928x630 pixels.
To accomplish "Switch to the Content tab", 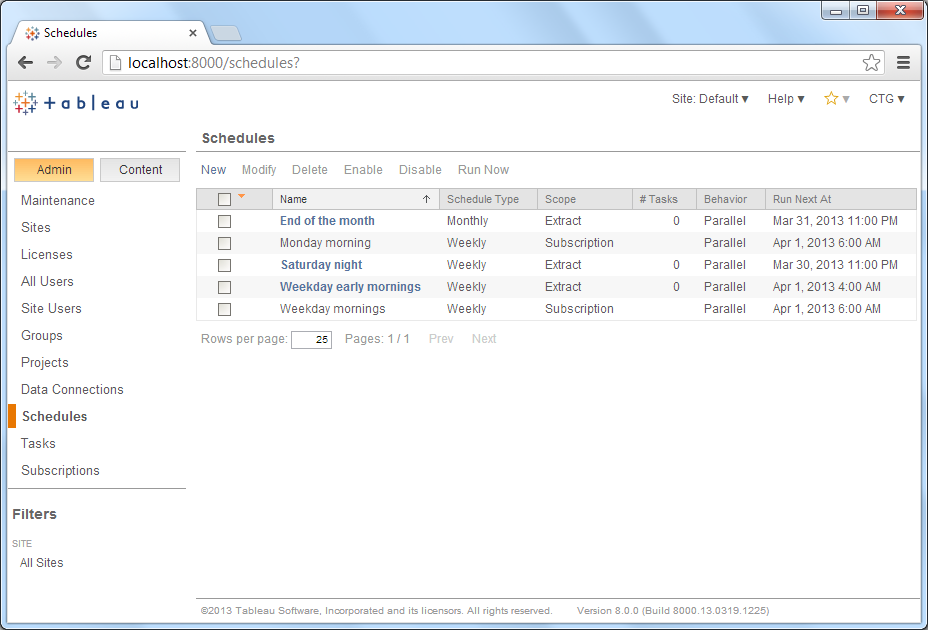I will pyautogui.click(x=139, y=170).
